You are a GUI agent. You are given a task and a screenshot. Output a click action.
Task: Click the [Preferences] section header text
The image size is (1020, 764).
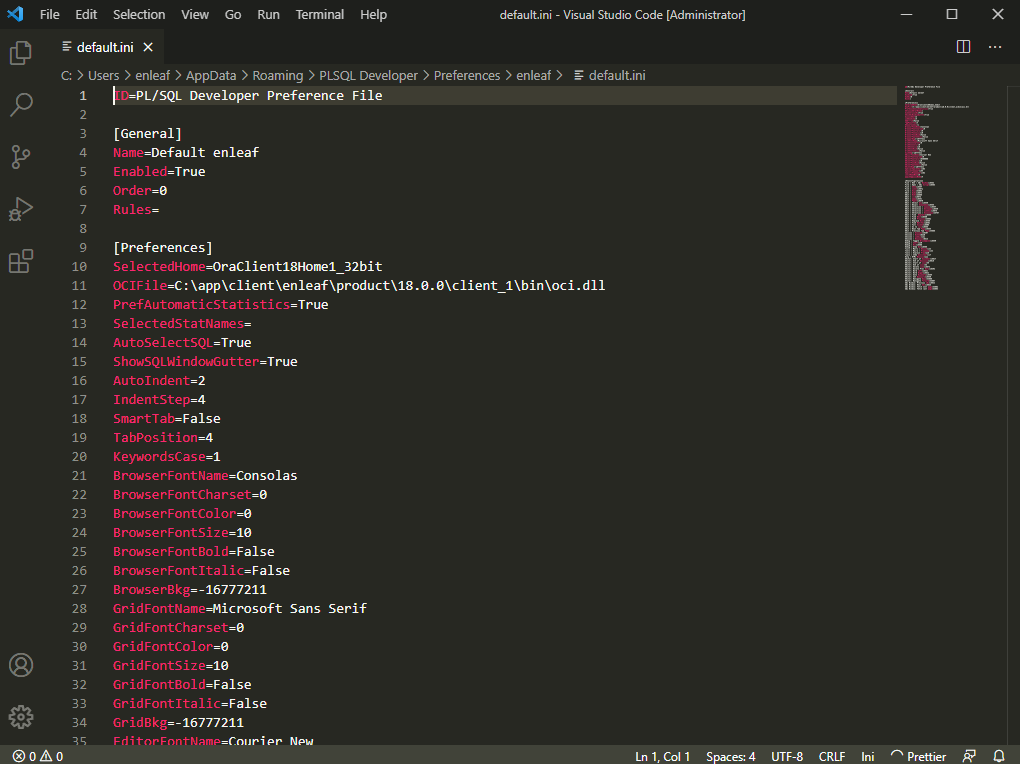[x=163, y=247]
